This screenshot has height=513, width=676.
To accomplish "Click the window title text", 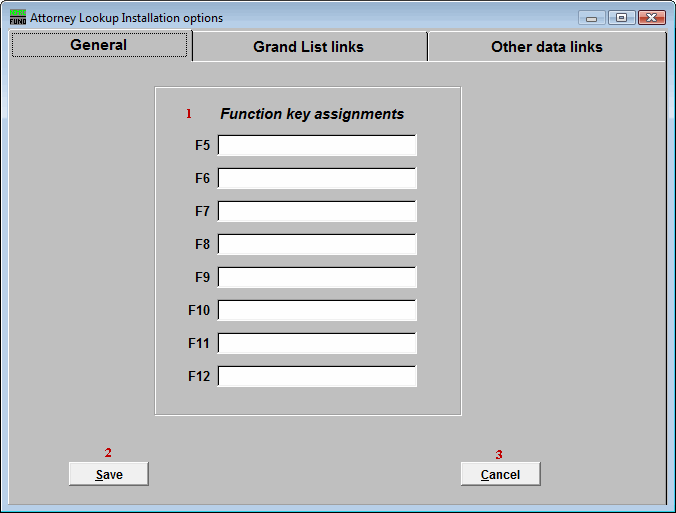I will [127, 18].
